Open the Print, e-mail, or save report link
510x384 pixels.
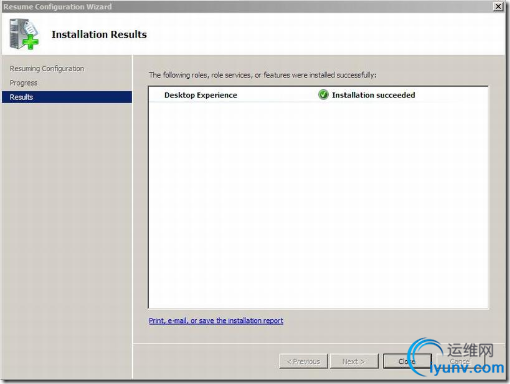tap(216, 321)
